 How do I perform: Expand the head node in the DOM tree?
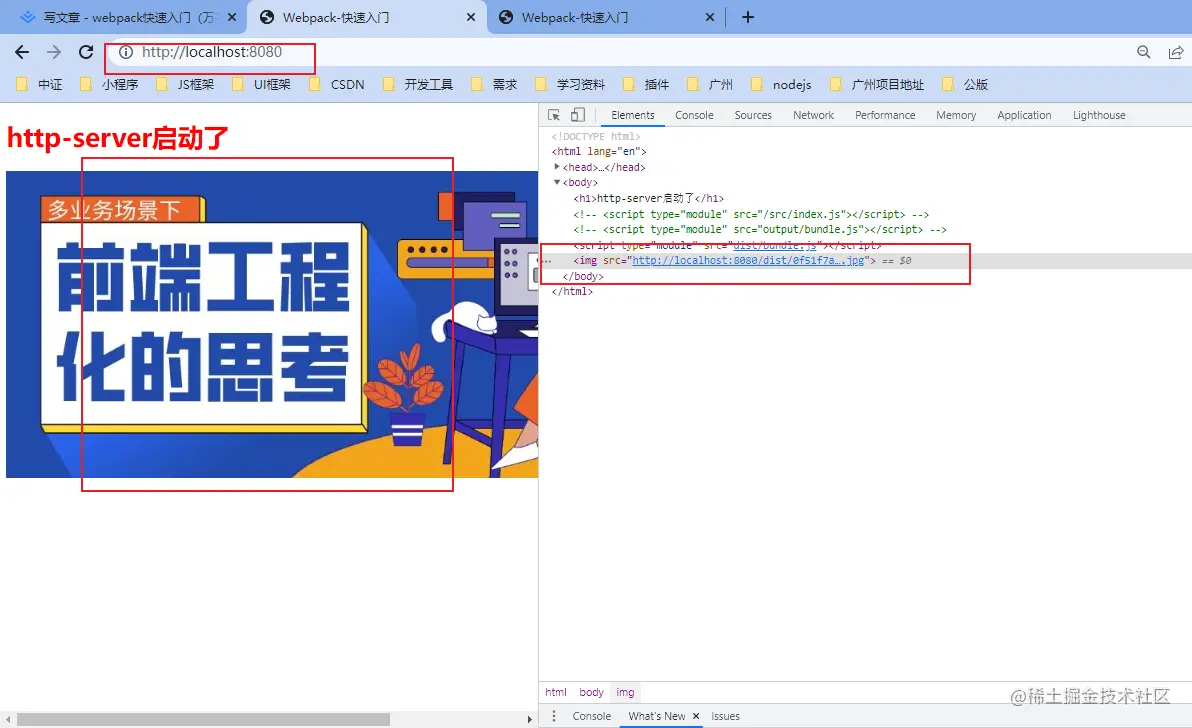tap(557, 166)
